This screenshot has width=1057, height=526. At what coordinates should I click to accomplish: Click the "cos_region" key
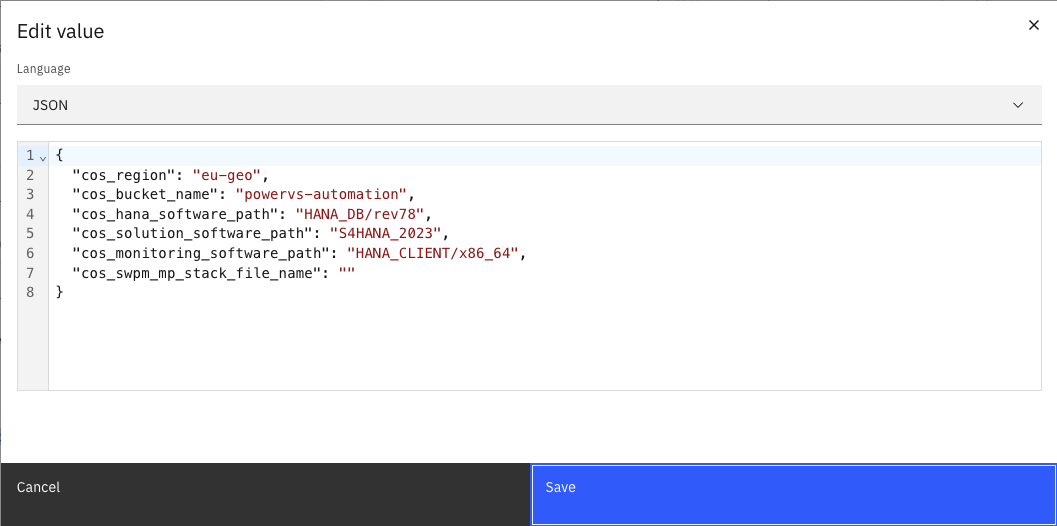(124, 175)
